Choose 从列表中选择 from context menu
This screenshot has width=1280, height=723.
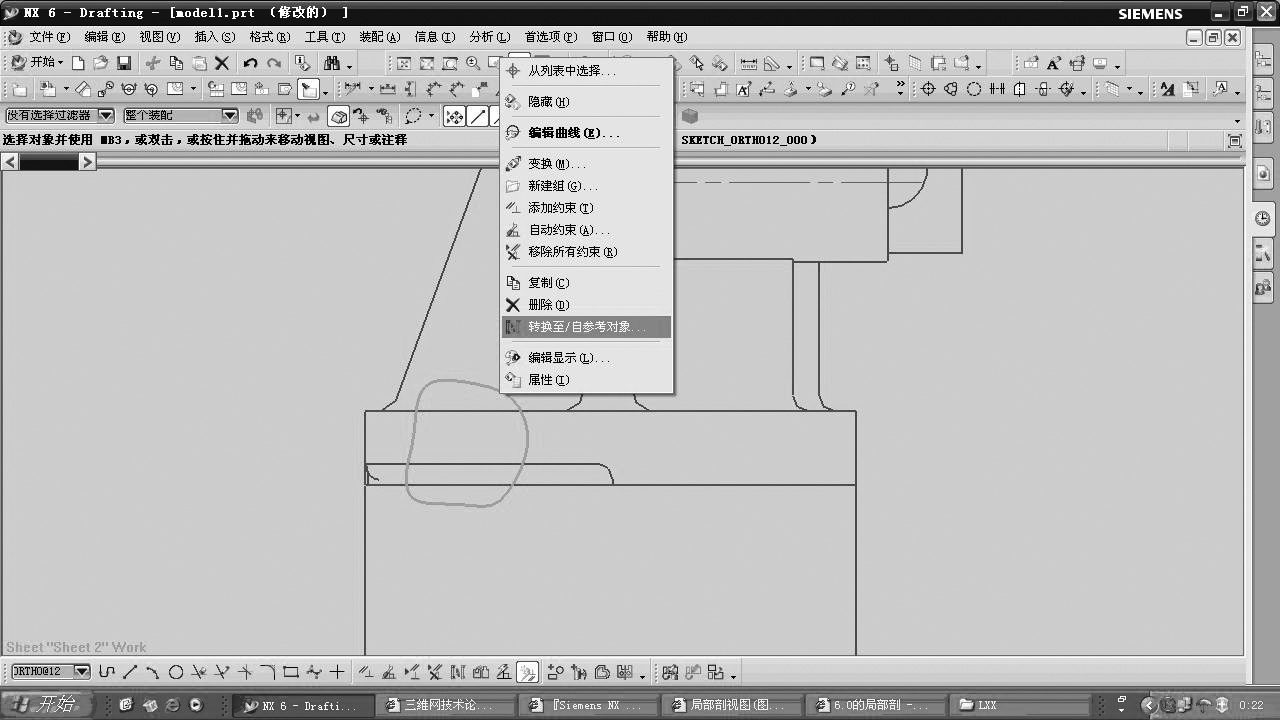click(587, 71)
